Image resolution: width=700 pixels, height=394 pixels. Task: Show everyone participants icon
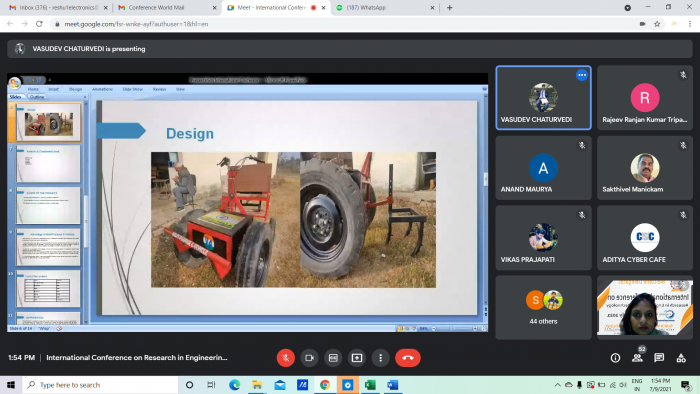tap(638, 358)
